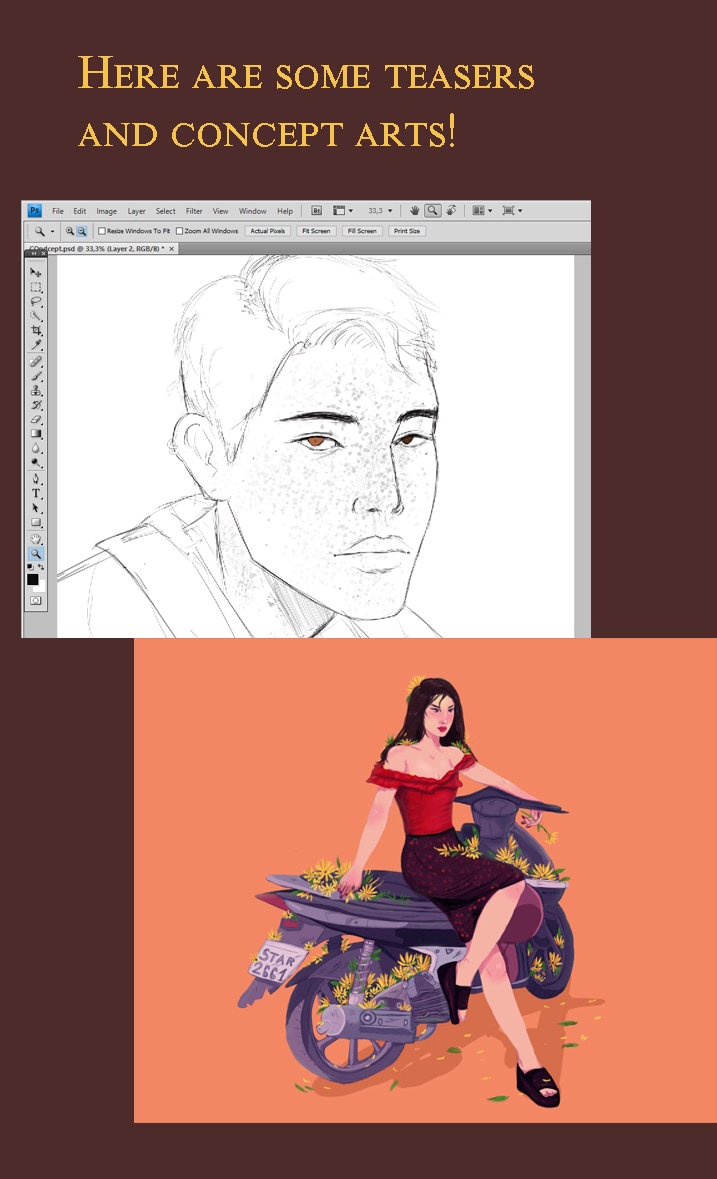
Task: Toggle Quick Mask mode
Action: [x=36, y=600]
